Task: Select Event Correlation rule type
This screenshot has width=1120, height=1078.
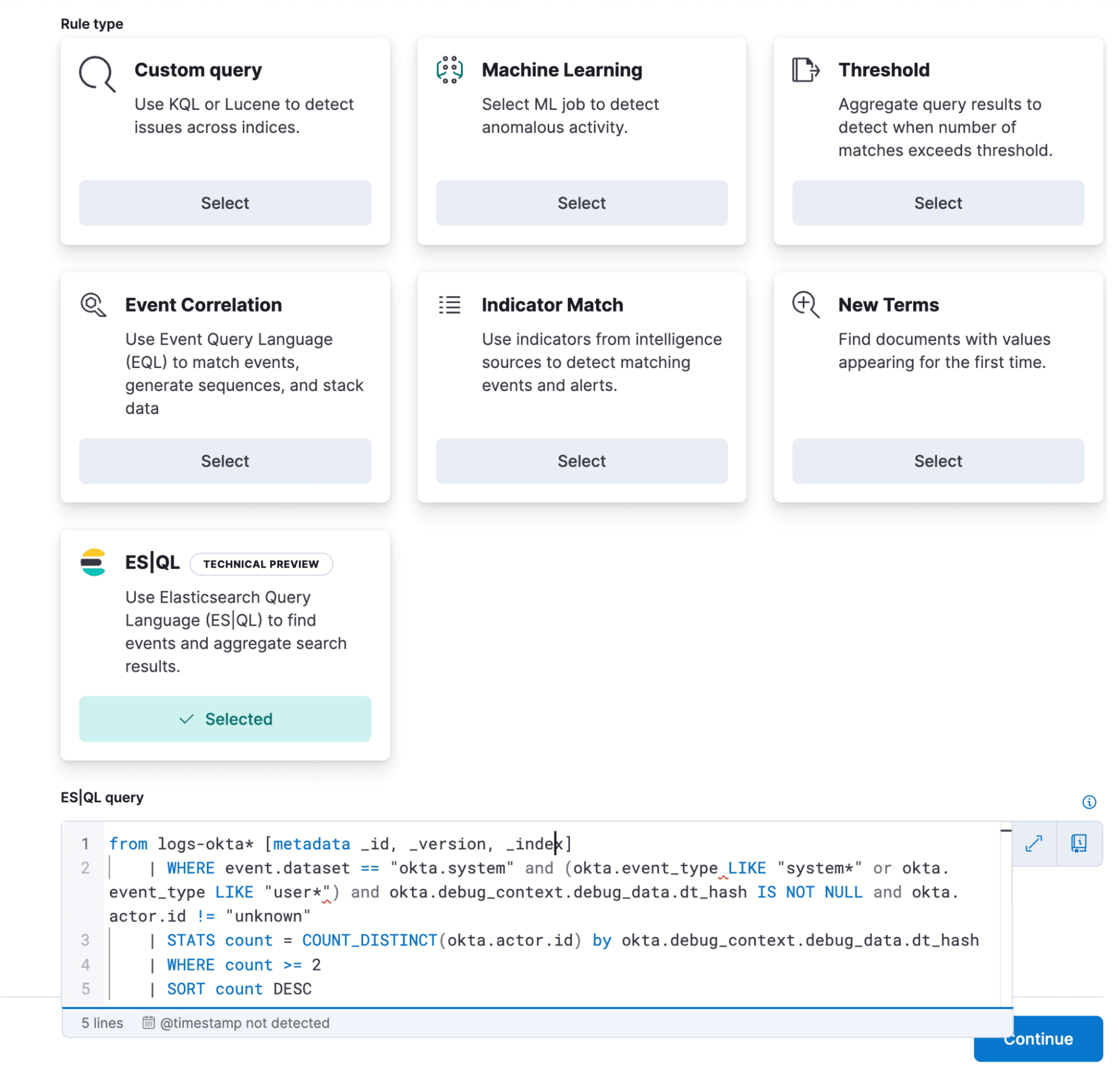Action: [225, 460]
